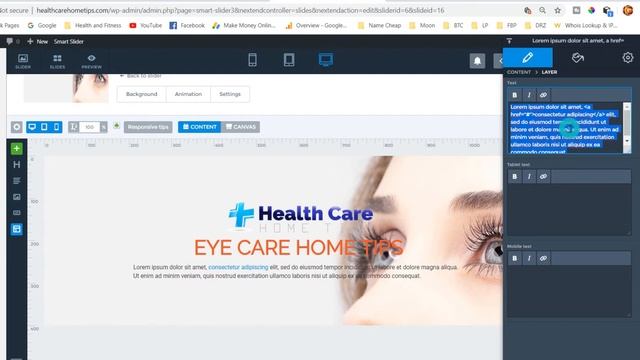
Task: Open the Slides grid view
Action: 57,61
